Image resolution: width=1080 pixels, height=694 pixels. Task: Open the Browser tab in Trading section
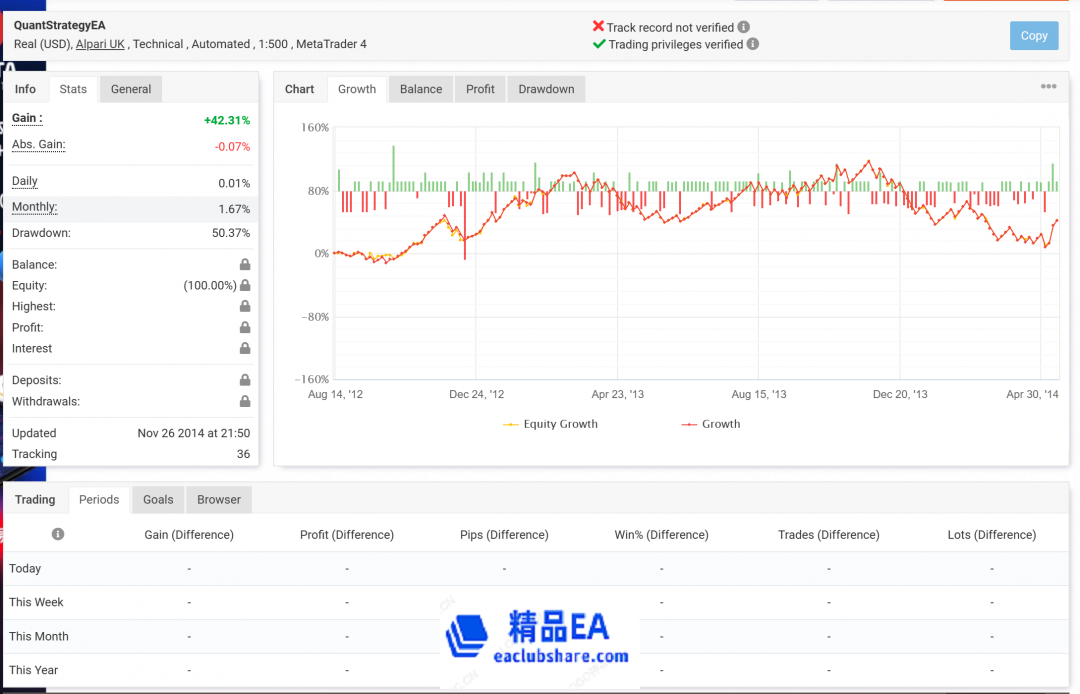tap(218, 500)
